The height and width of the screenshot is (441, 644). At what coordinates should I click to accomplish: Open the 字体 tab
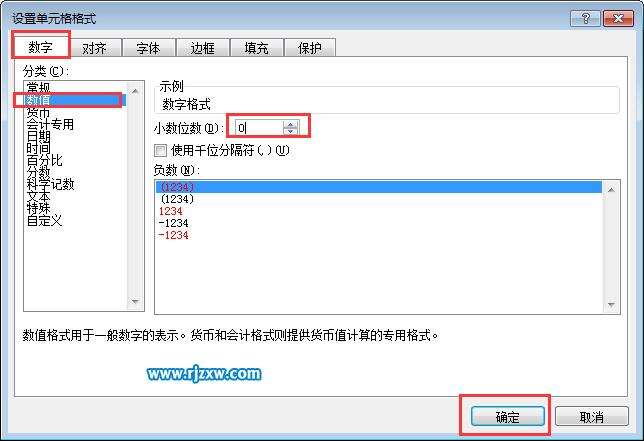point(148,48)
